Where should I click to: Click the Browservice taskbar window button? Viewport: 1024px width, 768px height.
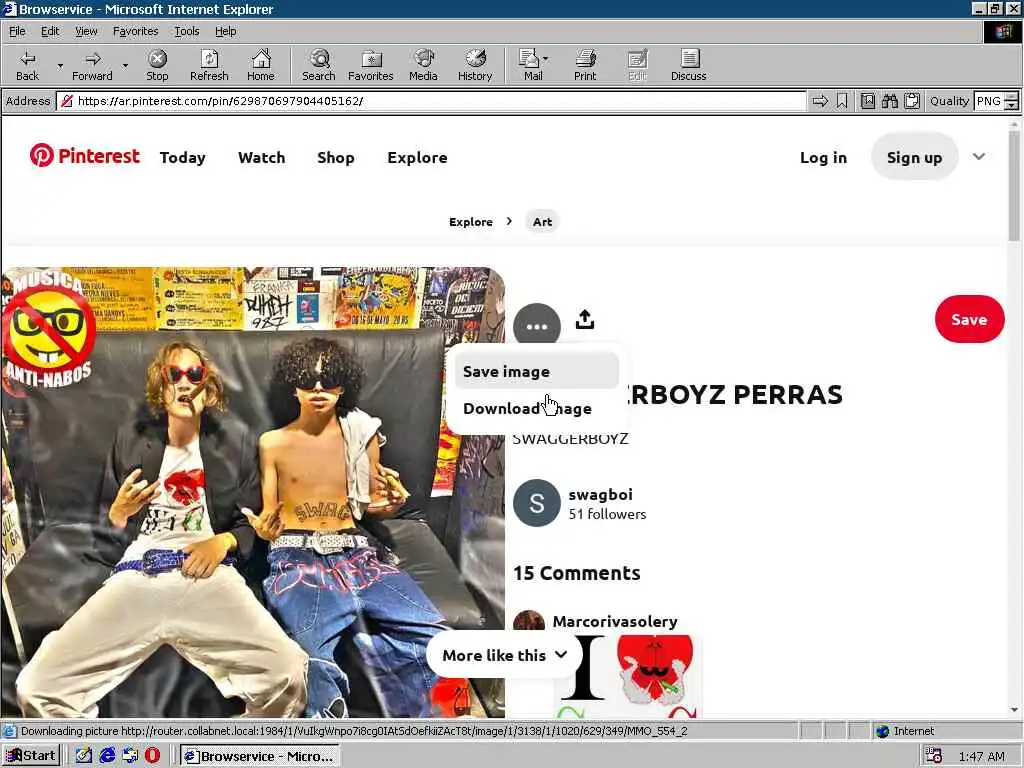click(x=260, y=756)
